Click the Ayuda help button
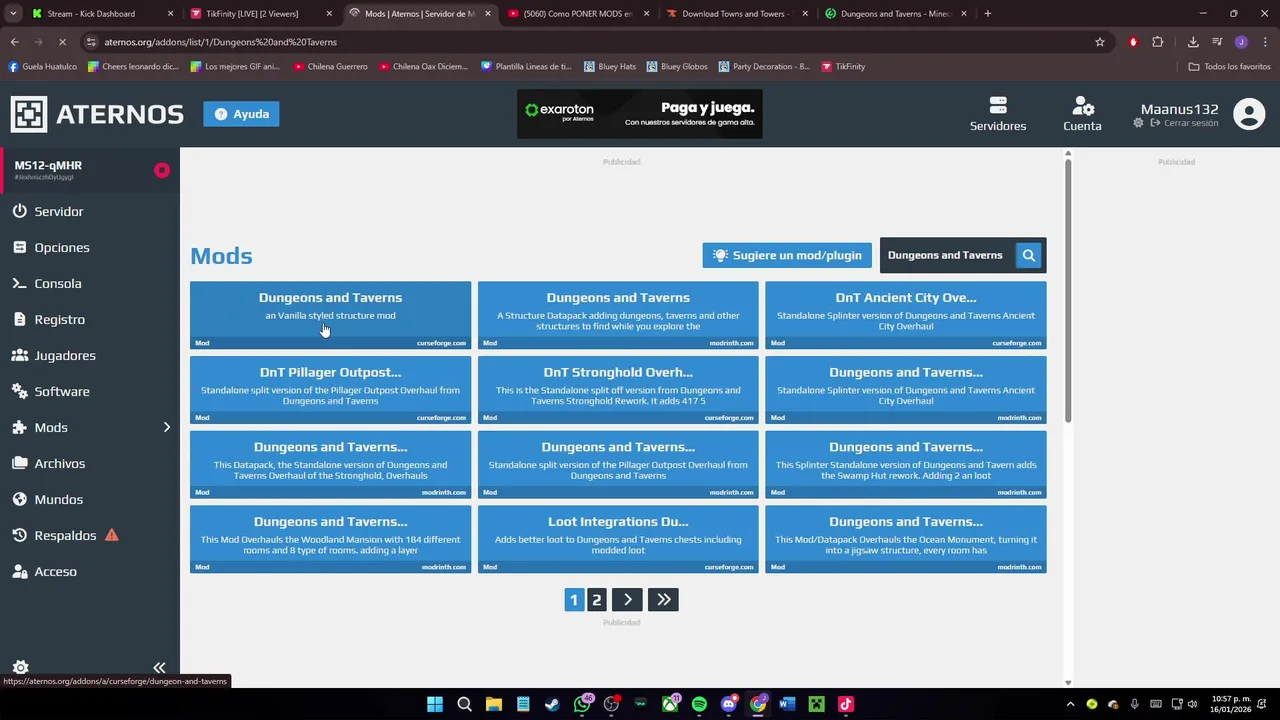 [x=242, y=114]
